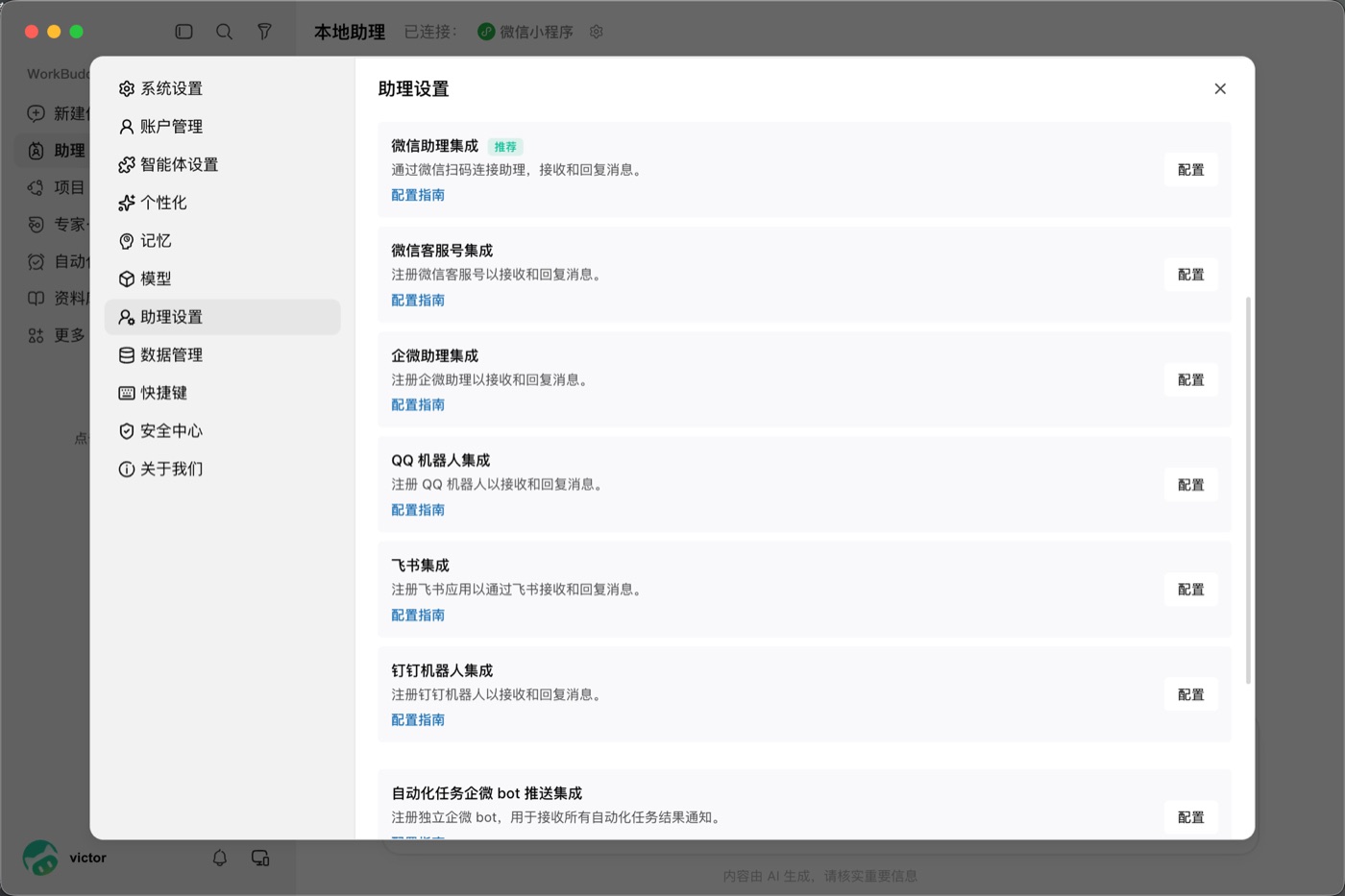Click 配置 for 微信客服号集成
The height and width of the screenshot is (896, 1345).
tap(1191, 275)
